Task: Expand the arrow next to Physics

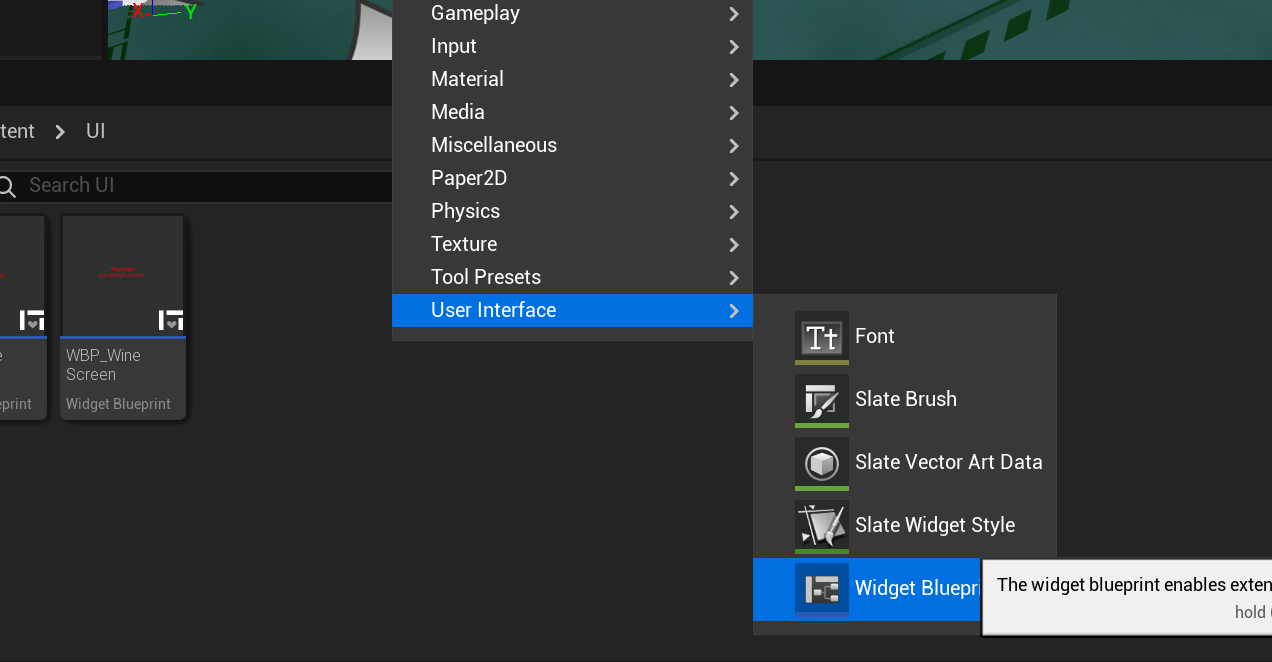Action: (734, 212)
